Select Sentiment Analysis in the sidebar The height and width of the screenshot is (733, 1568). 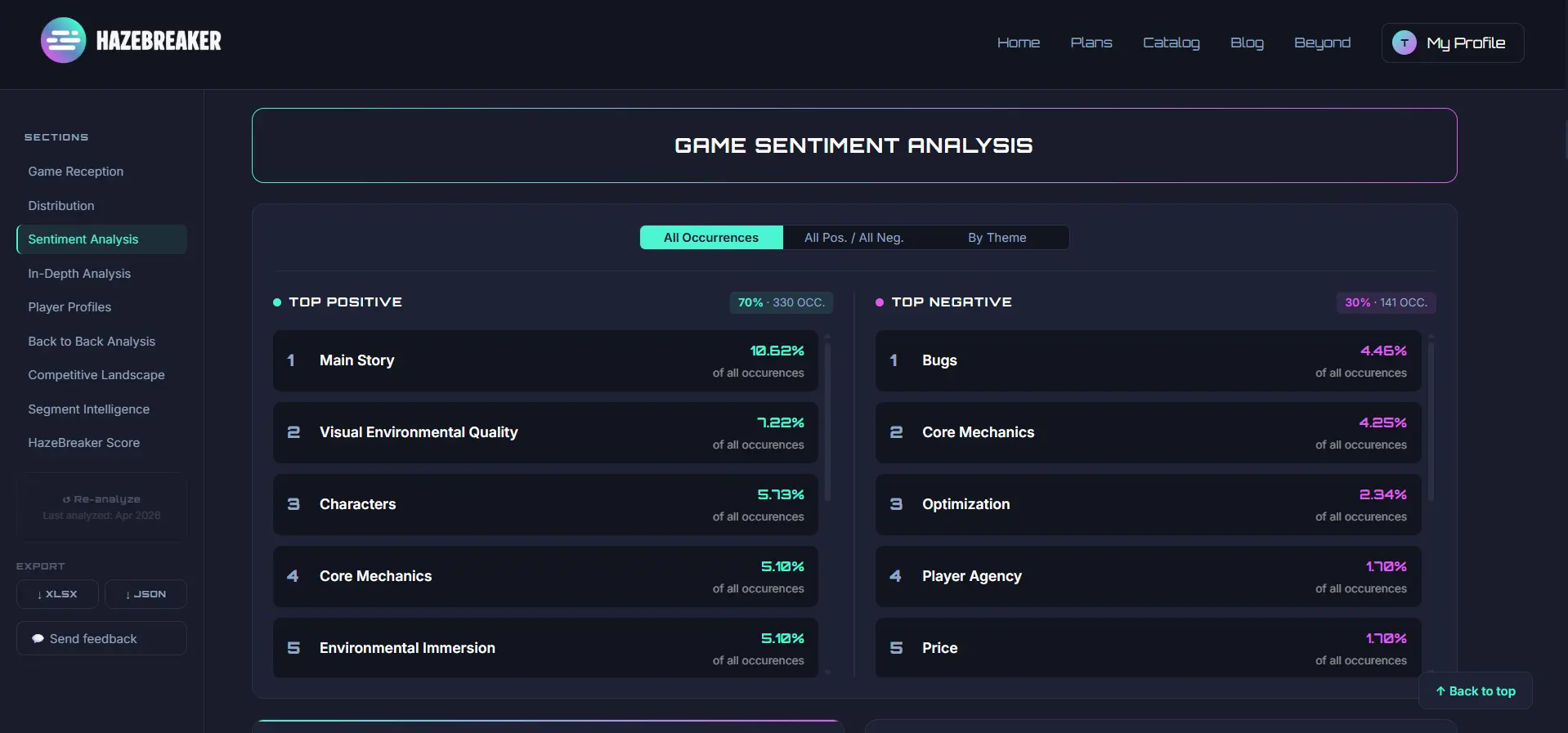101,239
